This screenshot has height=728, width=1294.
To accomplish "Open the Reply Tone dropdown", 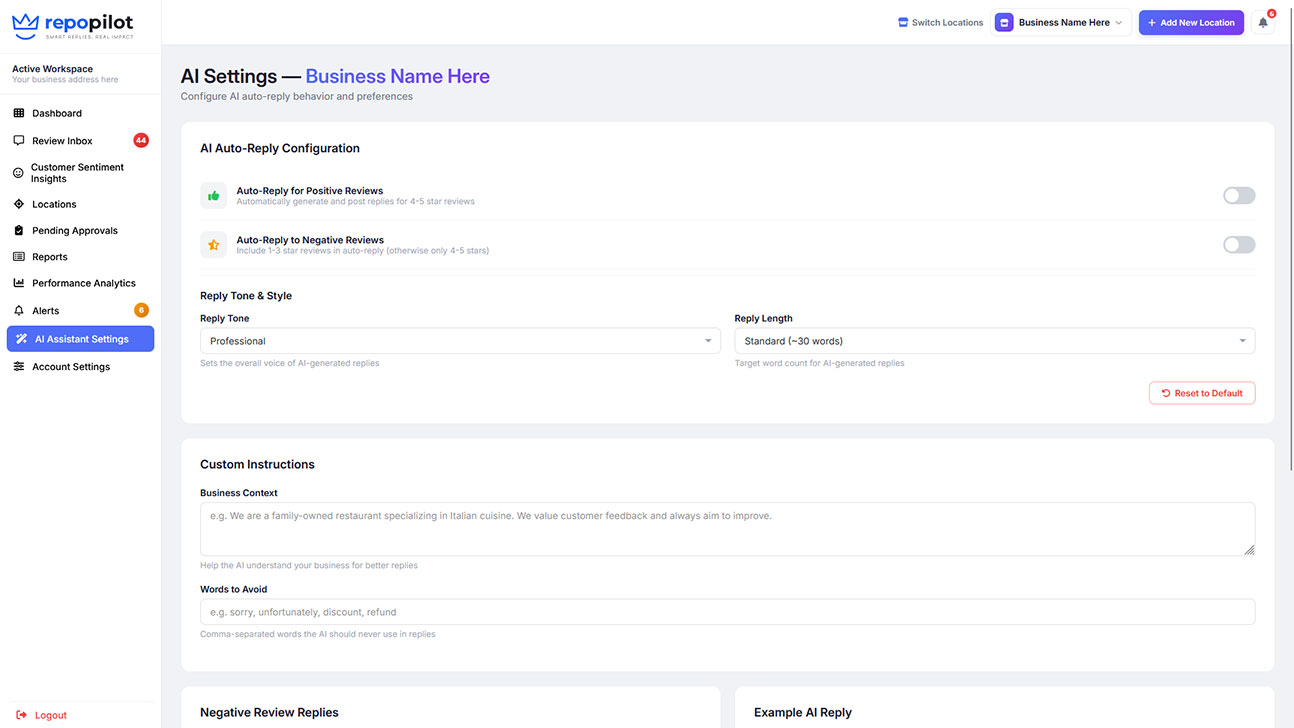I will point(460,341).
